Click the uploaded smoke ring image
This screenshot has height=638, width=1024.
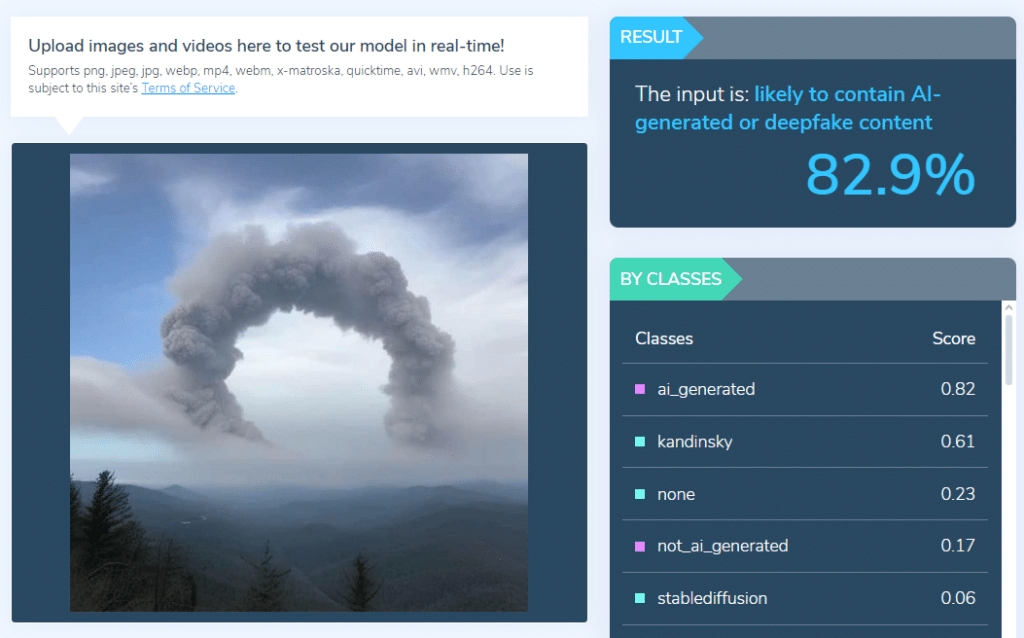[299, 383]
